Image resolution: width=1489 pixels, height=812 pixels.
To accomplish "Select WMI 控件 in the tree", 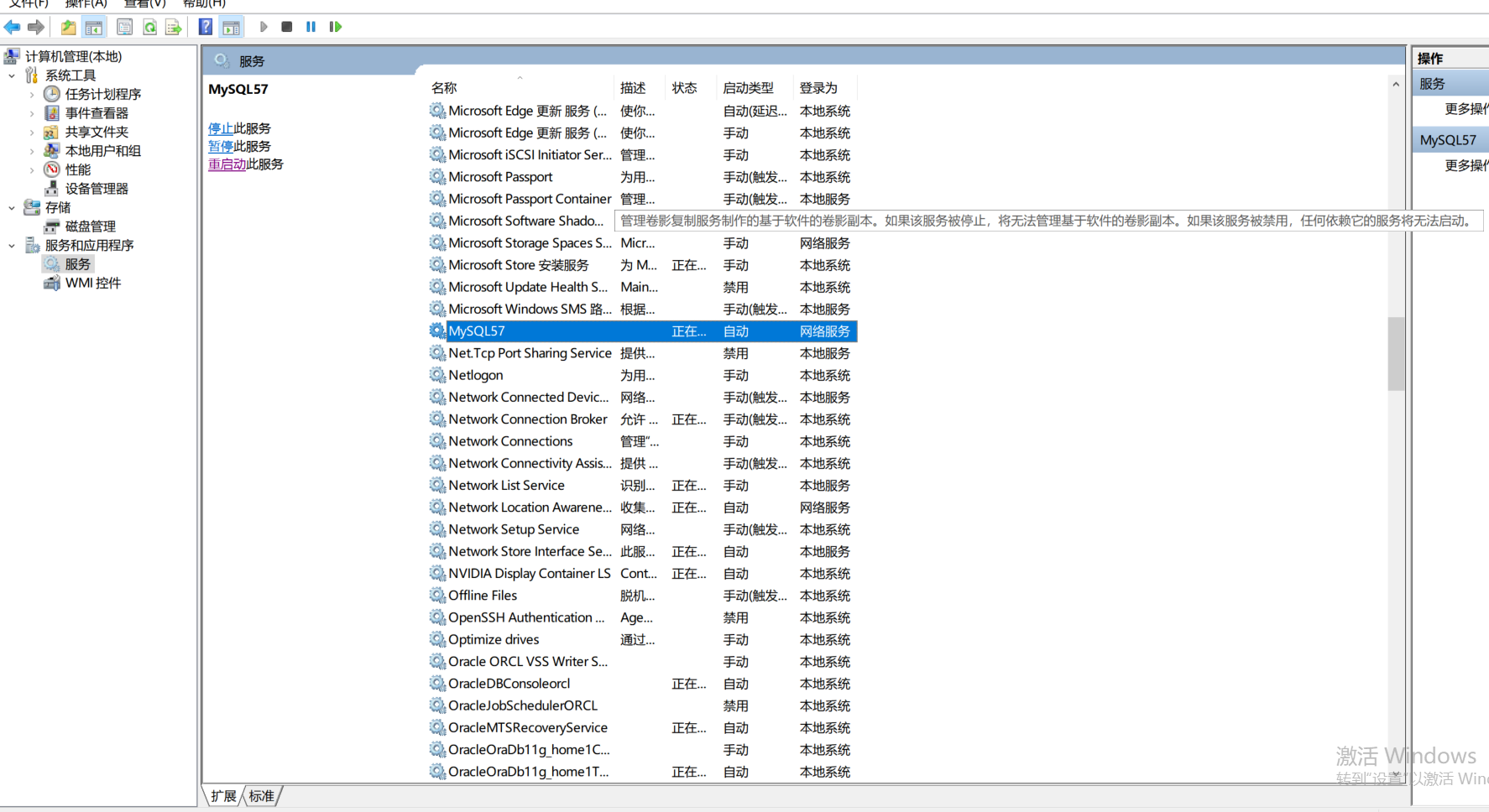I will coord(93,283).
